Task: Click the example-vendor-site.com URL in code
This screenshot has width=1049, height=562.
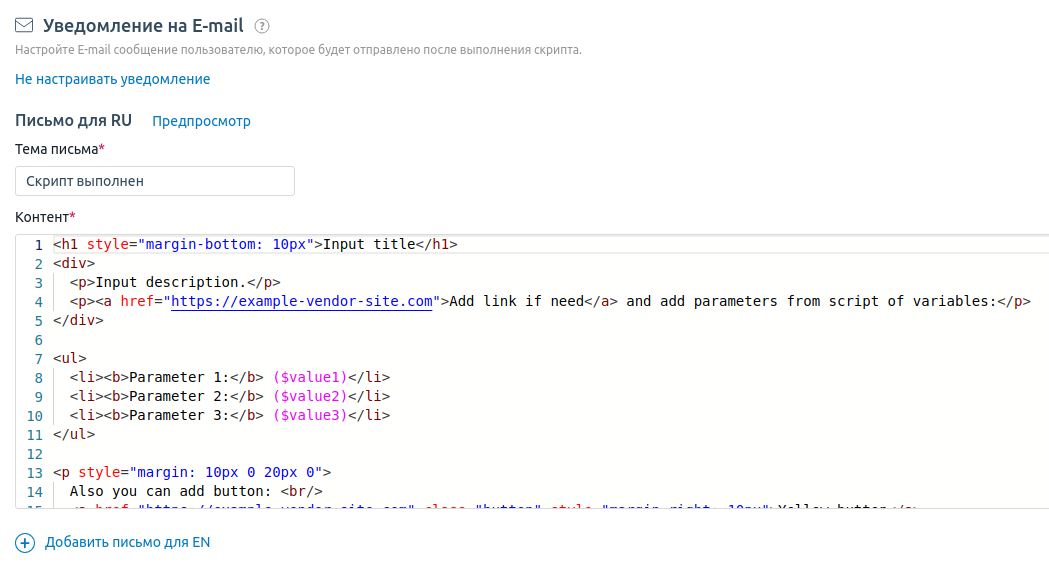Action: pyautogui.click(x=302, y=301)
